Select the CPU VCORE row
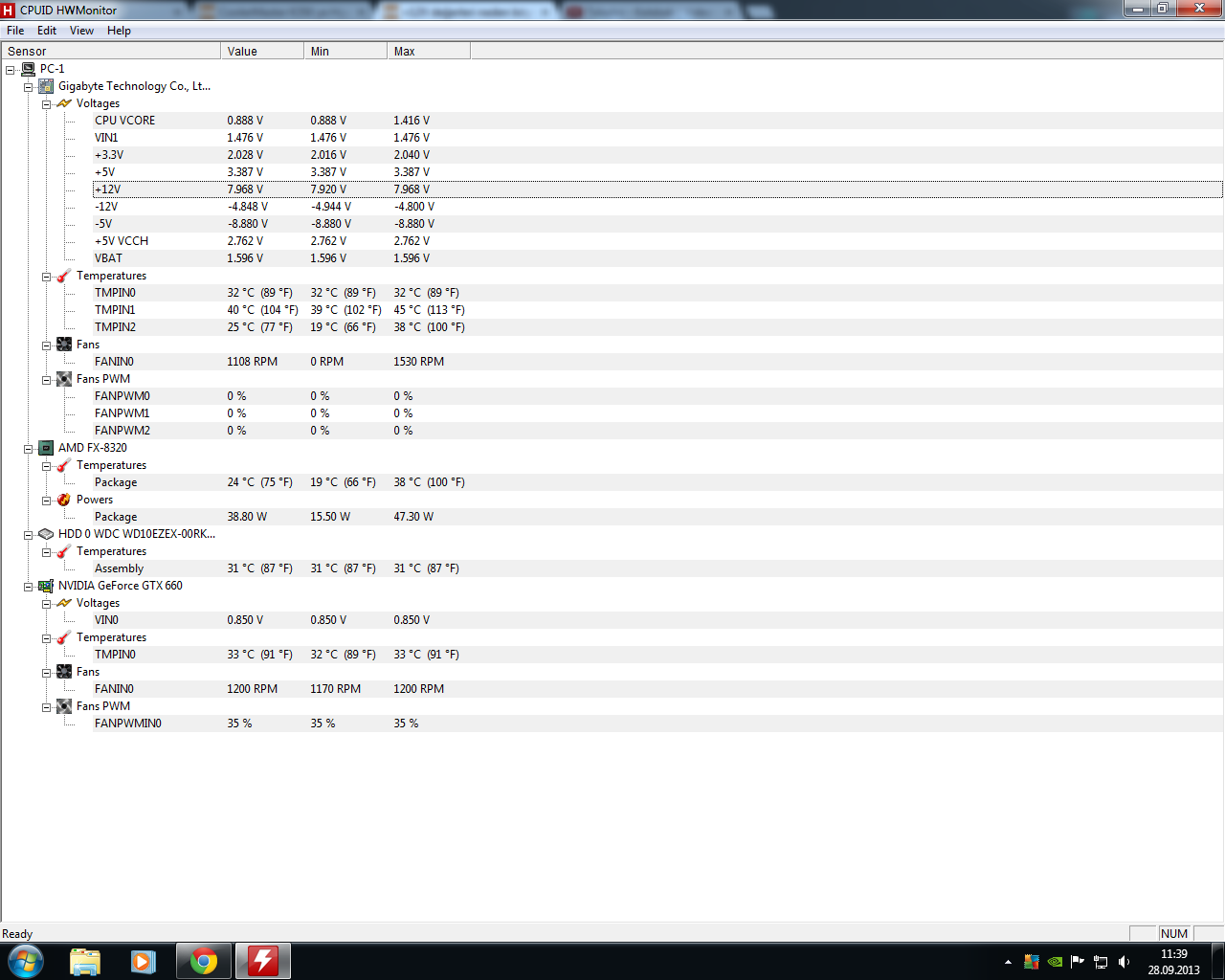 (657, 121)
